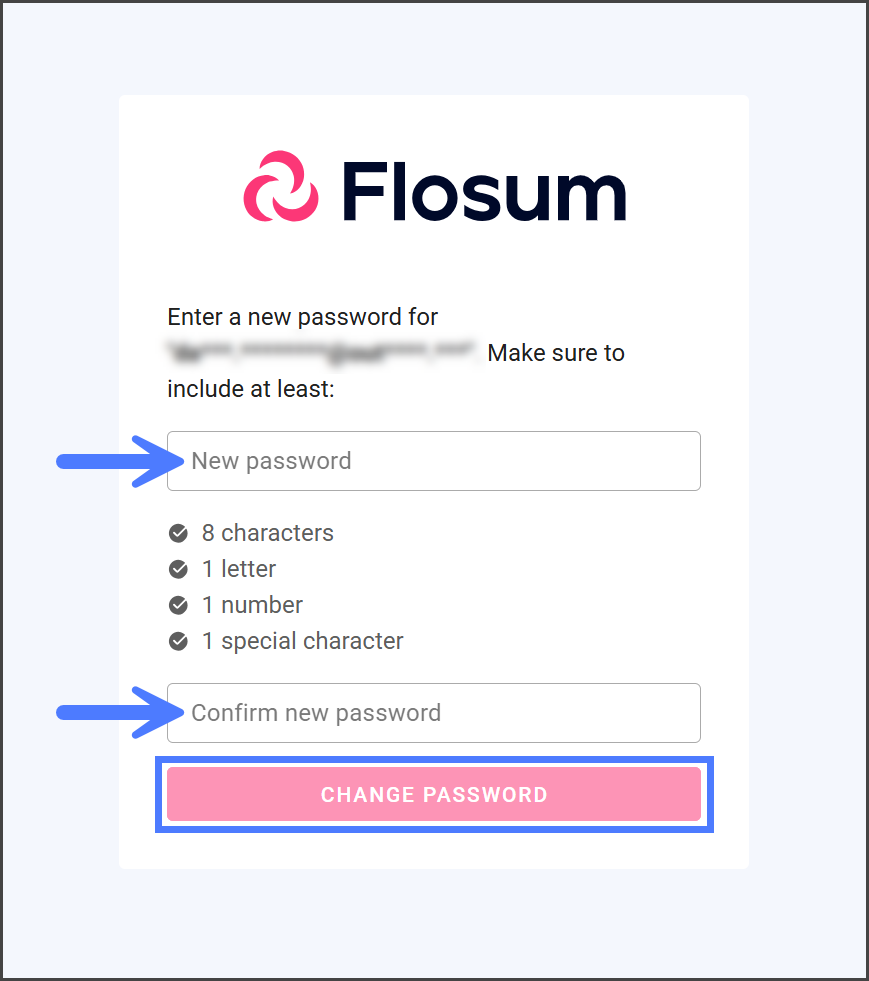The width and height of the screenshot is (869, 981).
Task: Click the checkmark icon beside 8 characters
Action: [179, 533]
